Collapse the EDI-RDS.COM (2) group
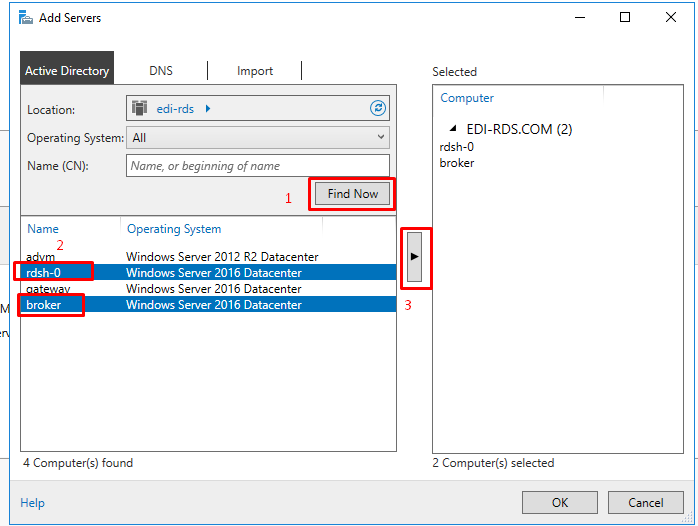 click(x=453, y=129)
